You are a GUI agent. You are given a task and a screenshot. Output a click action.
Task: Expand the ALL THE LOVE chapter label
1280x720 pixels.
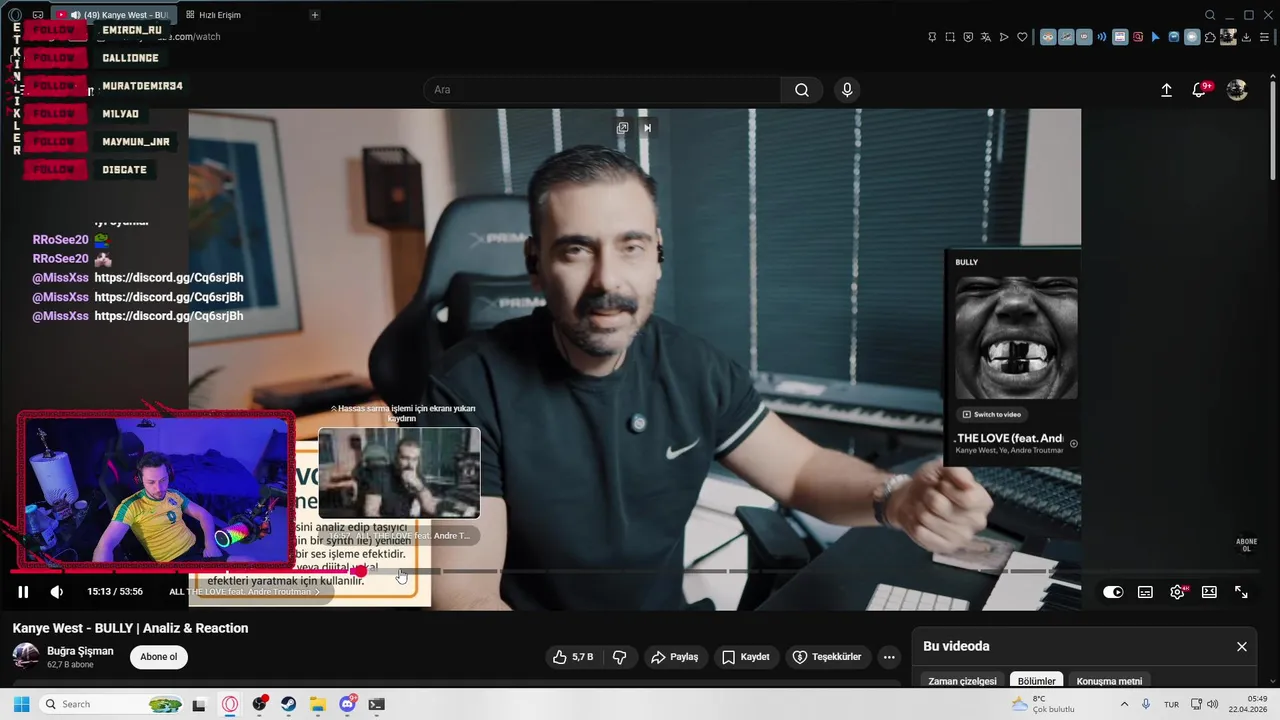click(x=244, y=592)
